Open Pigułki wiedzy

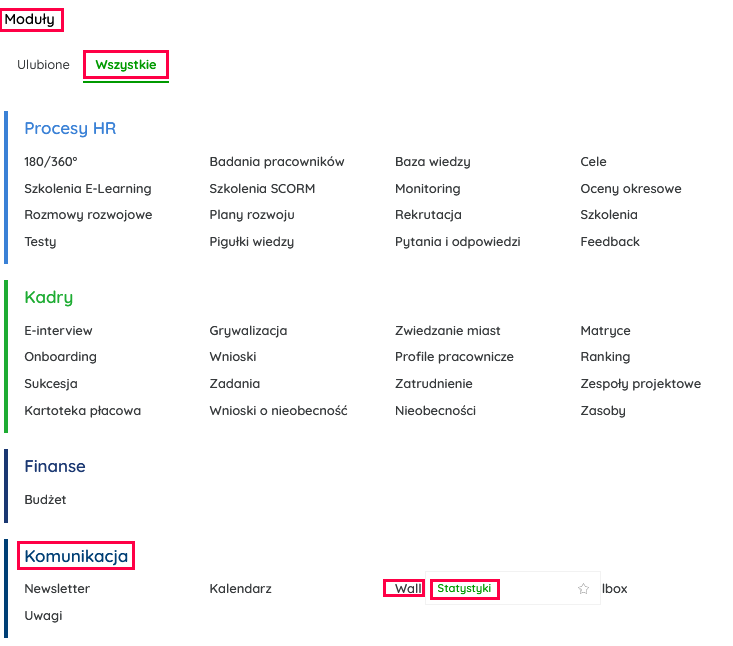[251, 242]
